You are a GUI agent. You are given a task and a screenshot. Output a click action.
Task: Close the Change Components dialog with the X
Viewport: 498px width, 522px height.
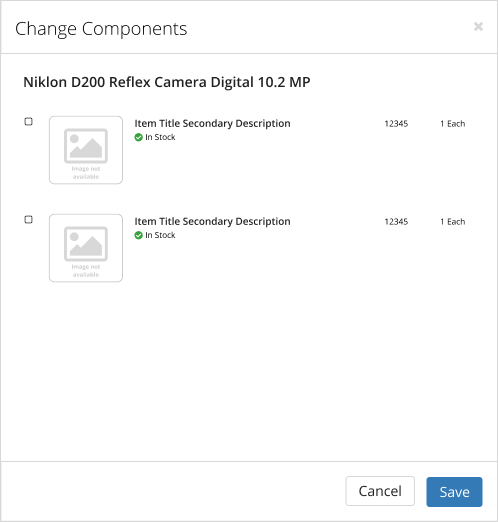[x=478, y=26]
